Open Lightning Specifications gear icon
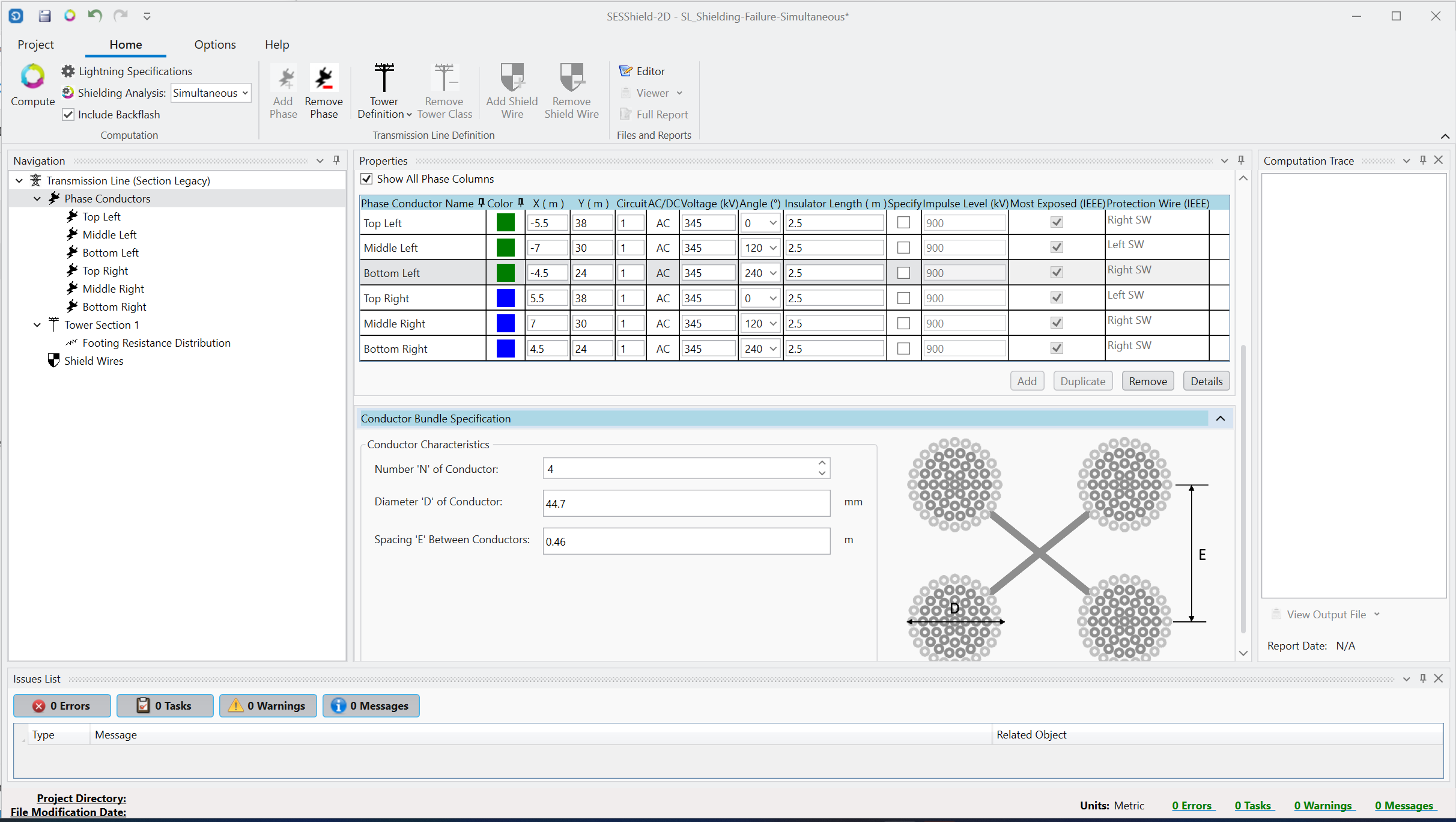This screenshot has width=1456, height=822. (x=68, y=71)
